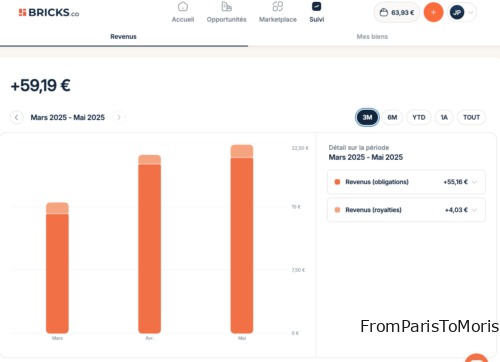500x362 pixels.
Task: Open the Marketplace icon
Action: point(278,6)
